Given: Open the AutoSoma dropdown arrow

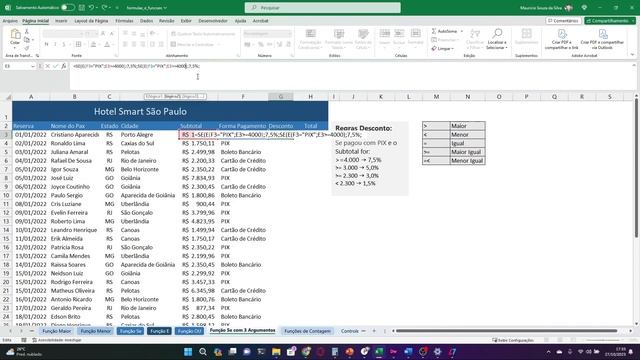Looking at the screenshot, I should coord(462,31).
